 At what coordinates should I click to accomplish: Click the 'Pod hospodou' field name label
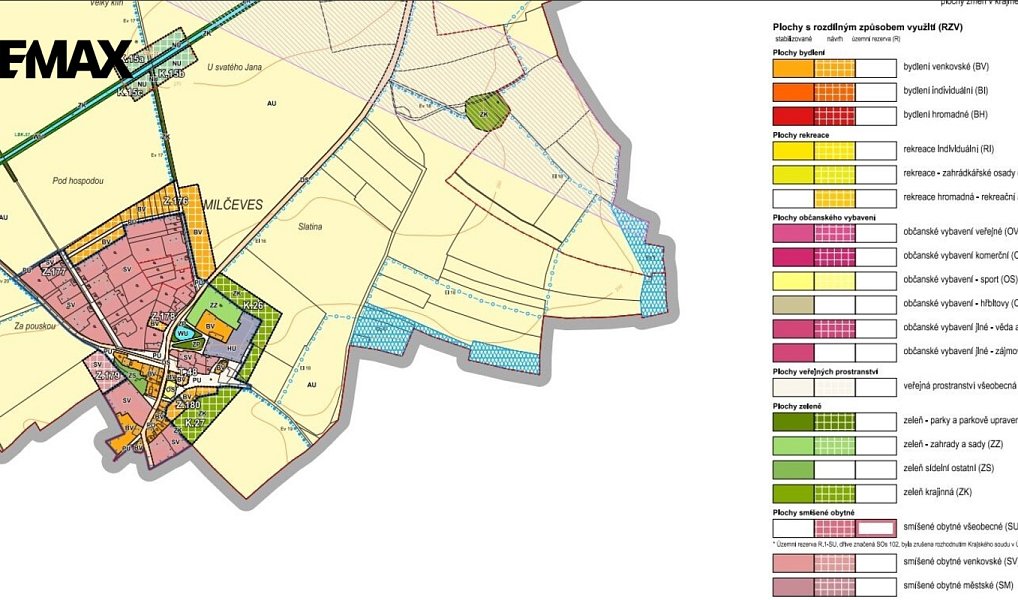coord(78,181)
